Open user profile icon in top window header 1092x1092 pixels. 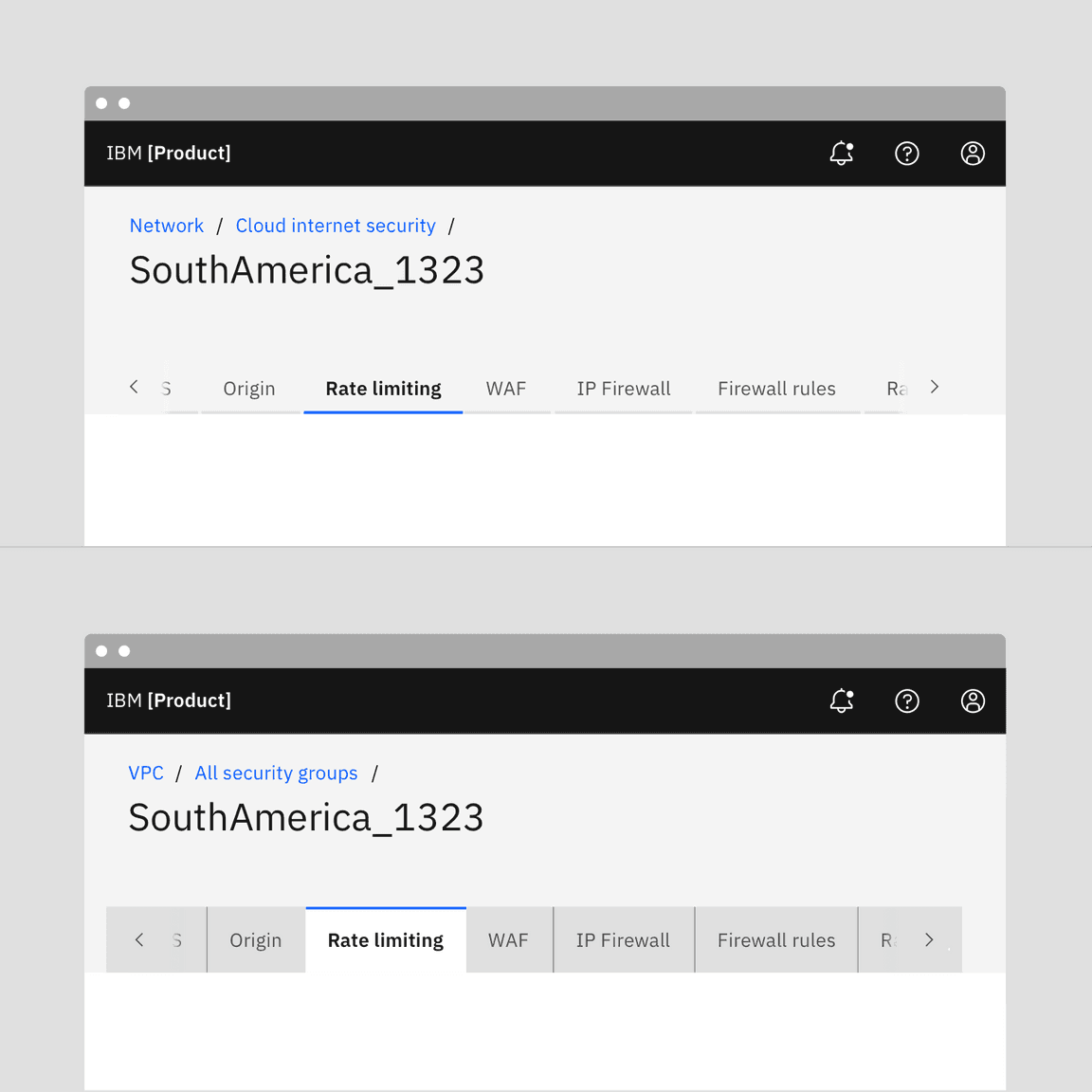pyautogui.click(x=973, y=154)
